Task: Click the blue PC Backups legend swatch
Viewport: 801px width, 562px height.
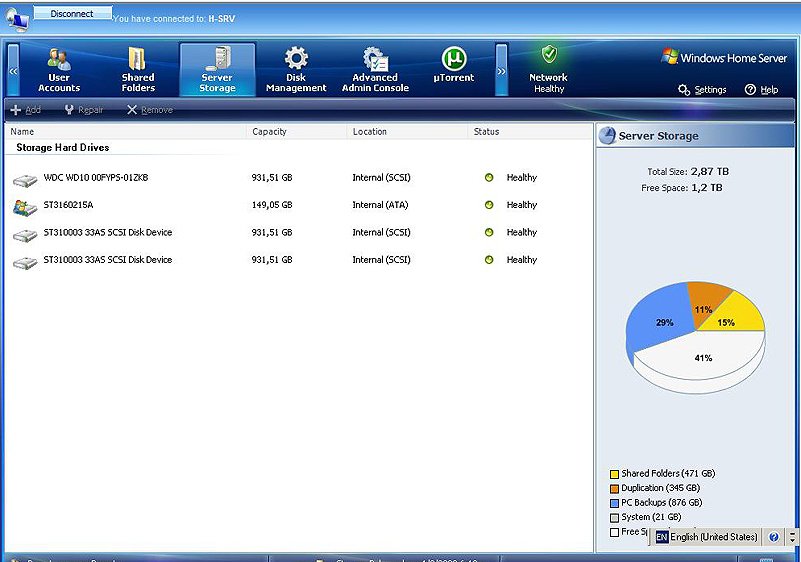Action: click(x=614, y=503)
